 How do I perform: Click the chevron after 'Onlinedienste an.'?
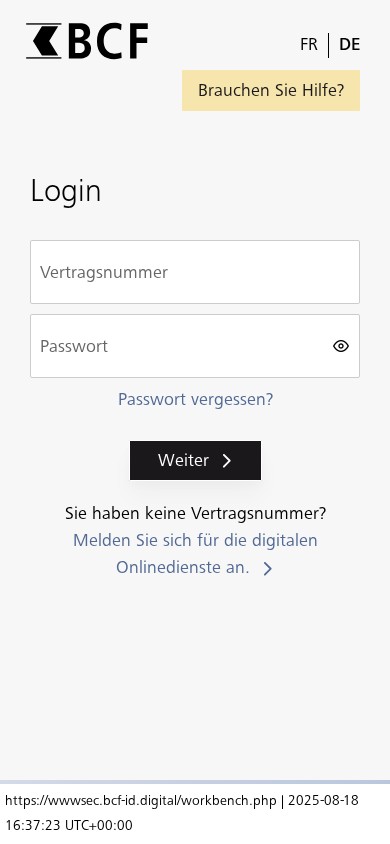[268, 568]
